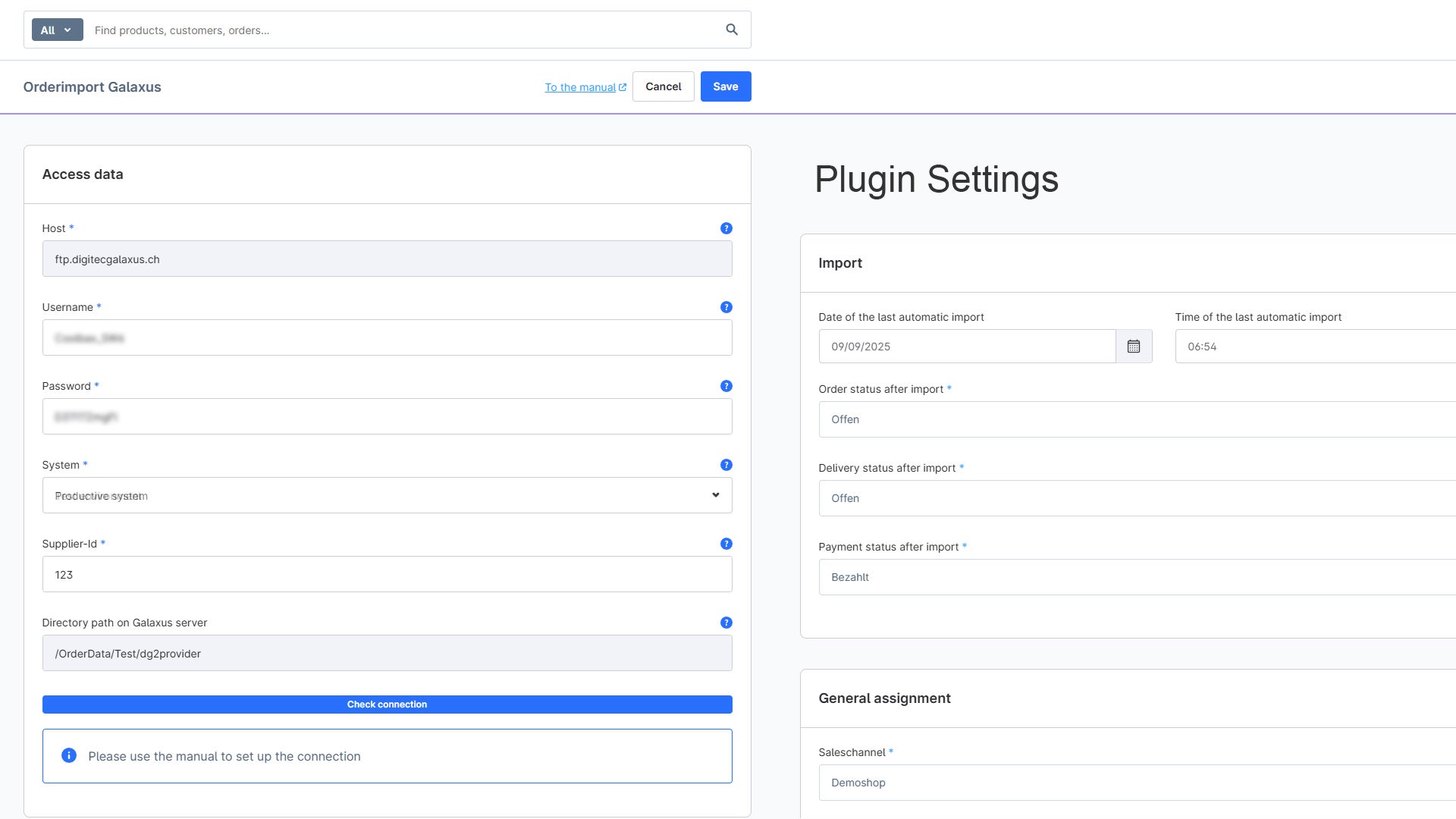Screen dimensions: 1456x819
Task: Open help tooltip for Password field
Action: [726, 386]
